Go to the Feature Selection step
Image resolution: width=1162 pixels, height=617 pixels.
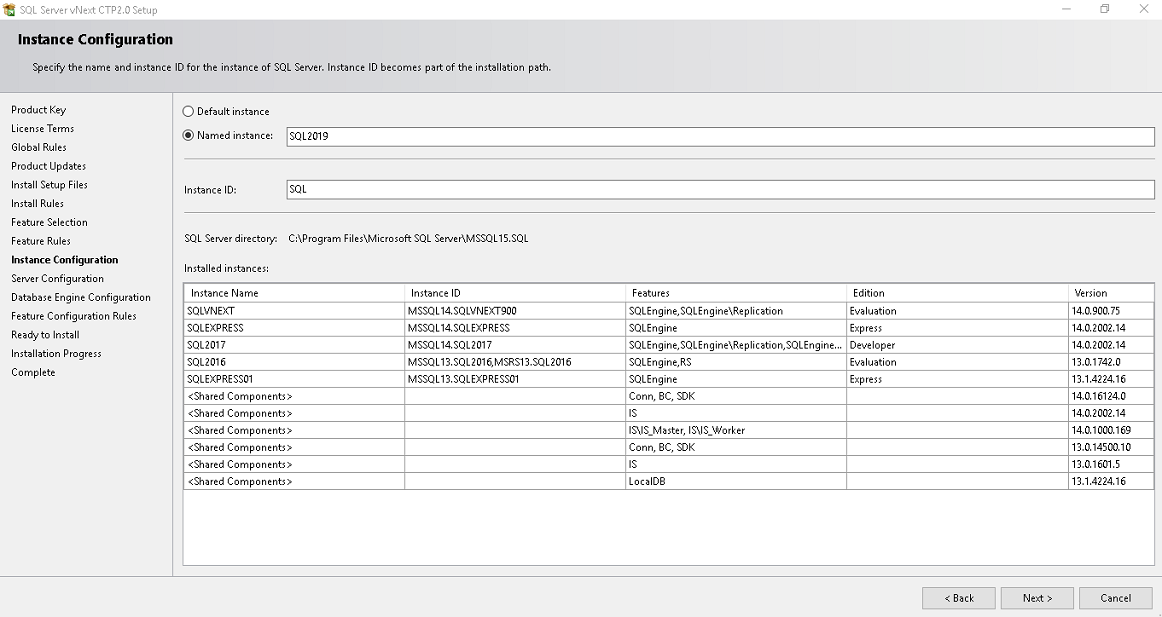point(49,222)
